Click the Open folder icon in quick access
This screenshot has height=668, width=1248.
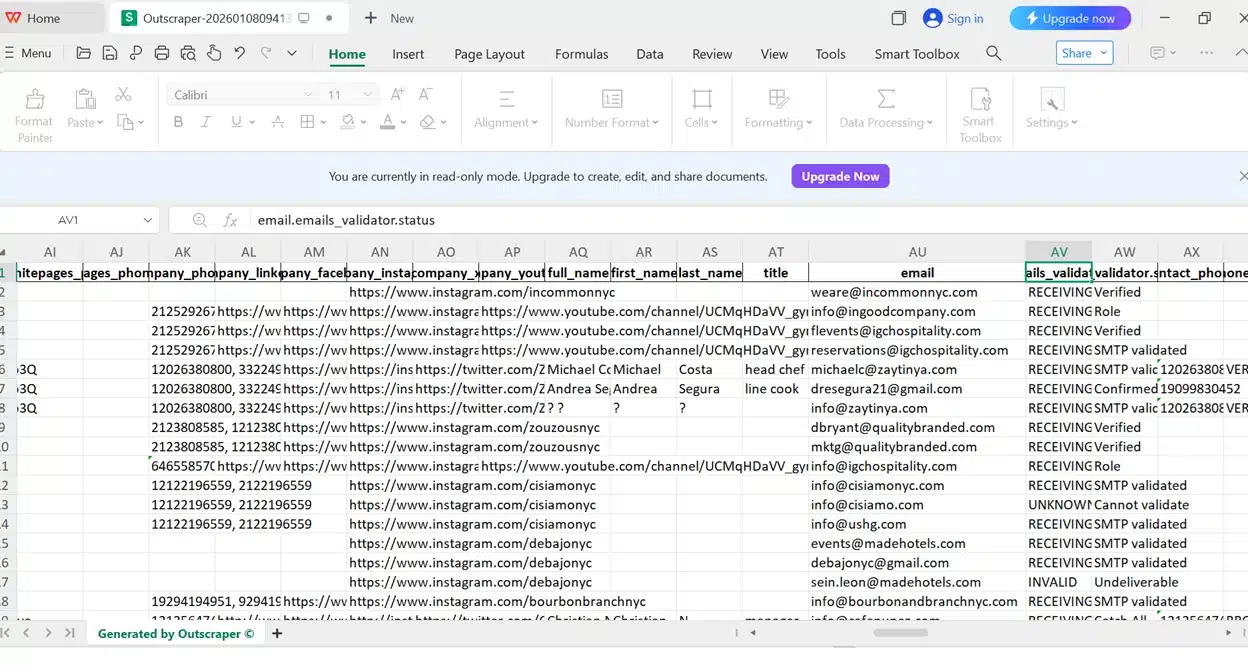coord(83,54)
